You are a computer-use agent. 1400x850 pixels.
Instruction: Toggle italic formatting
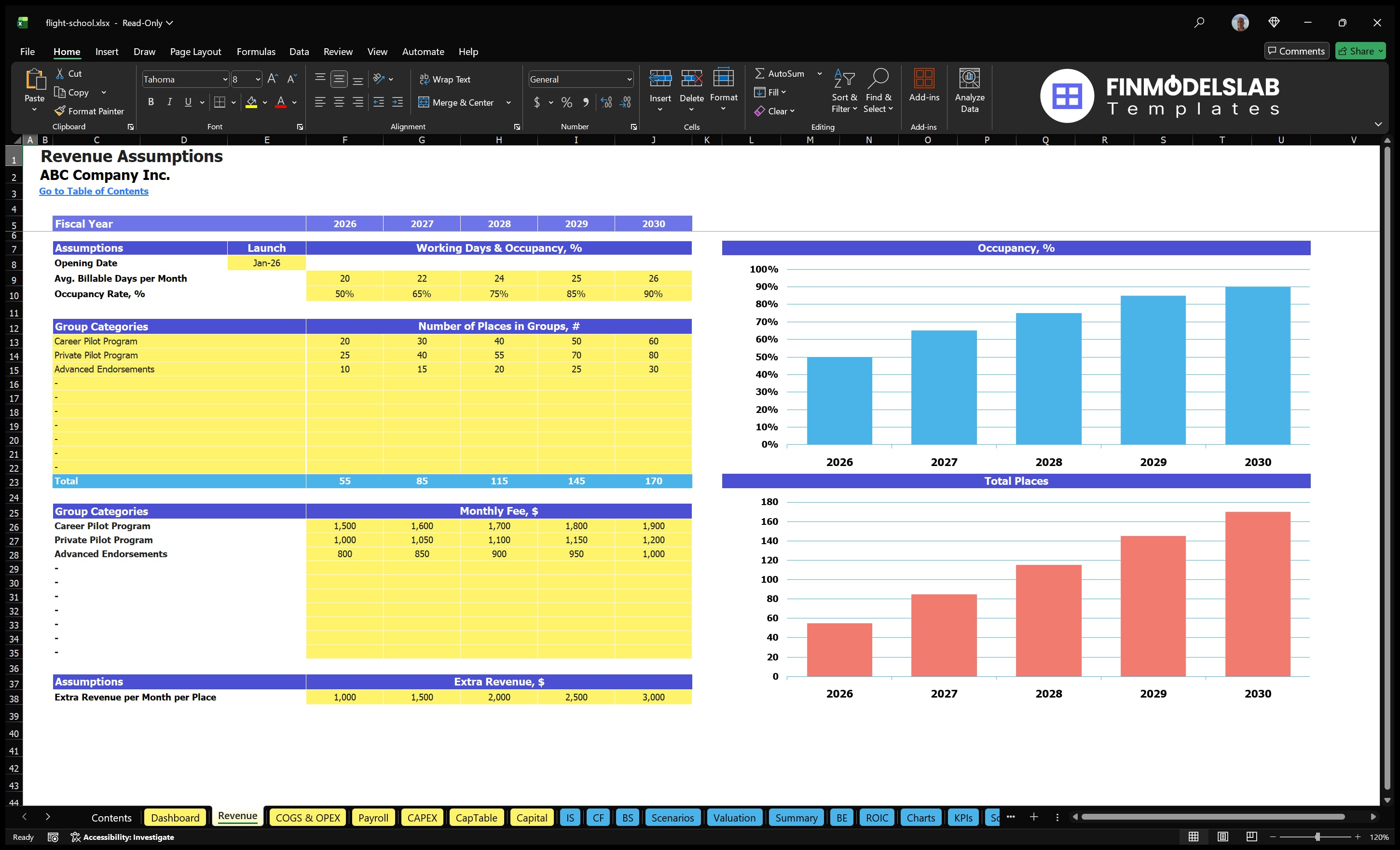tap(169, 102)
